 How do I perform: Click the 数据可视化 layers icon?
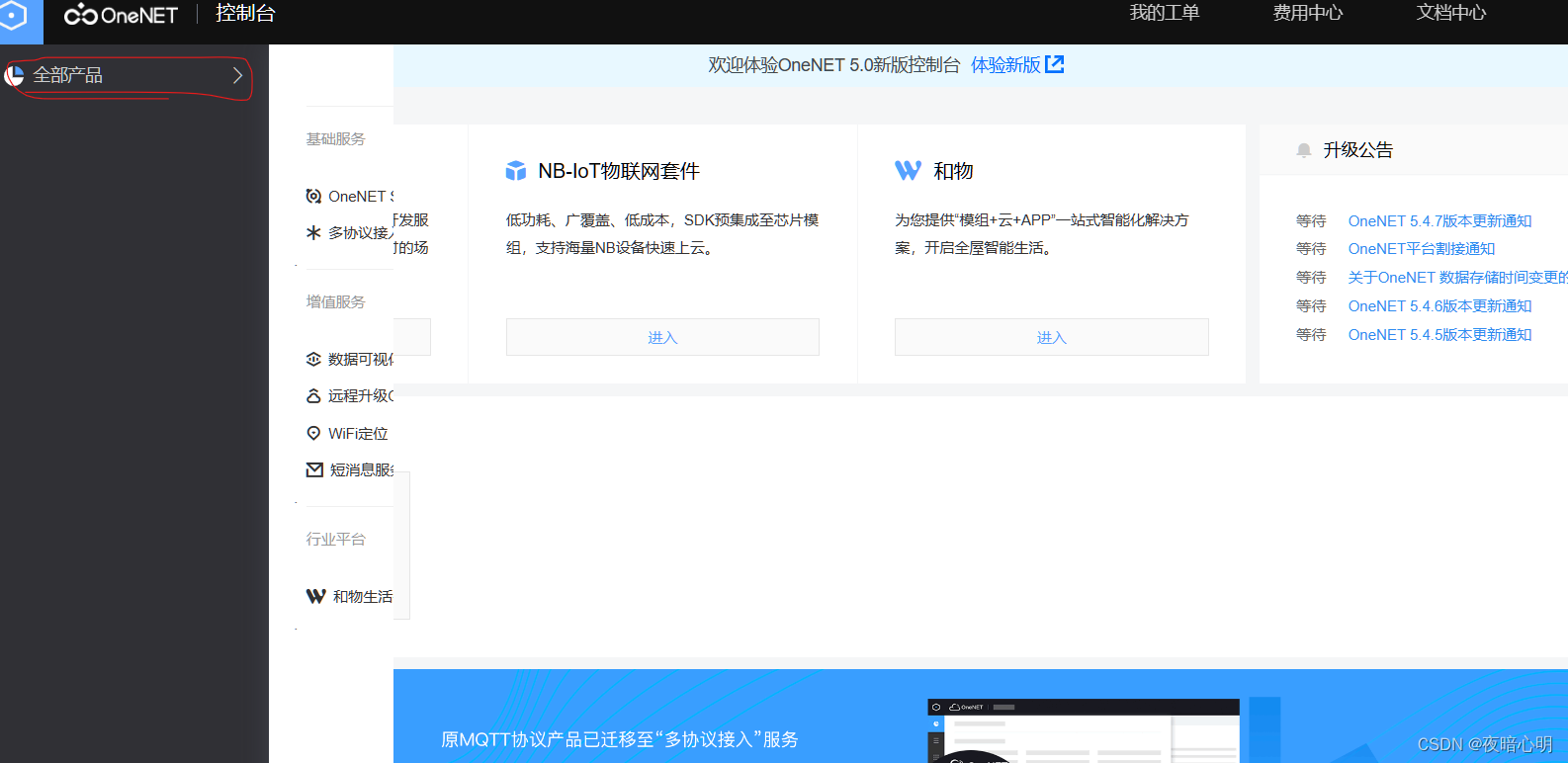tap(313, 360)
